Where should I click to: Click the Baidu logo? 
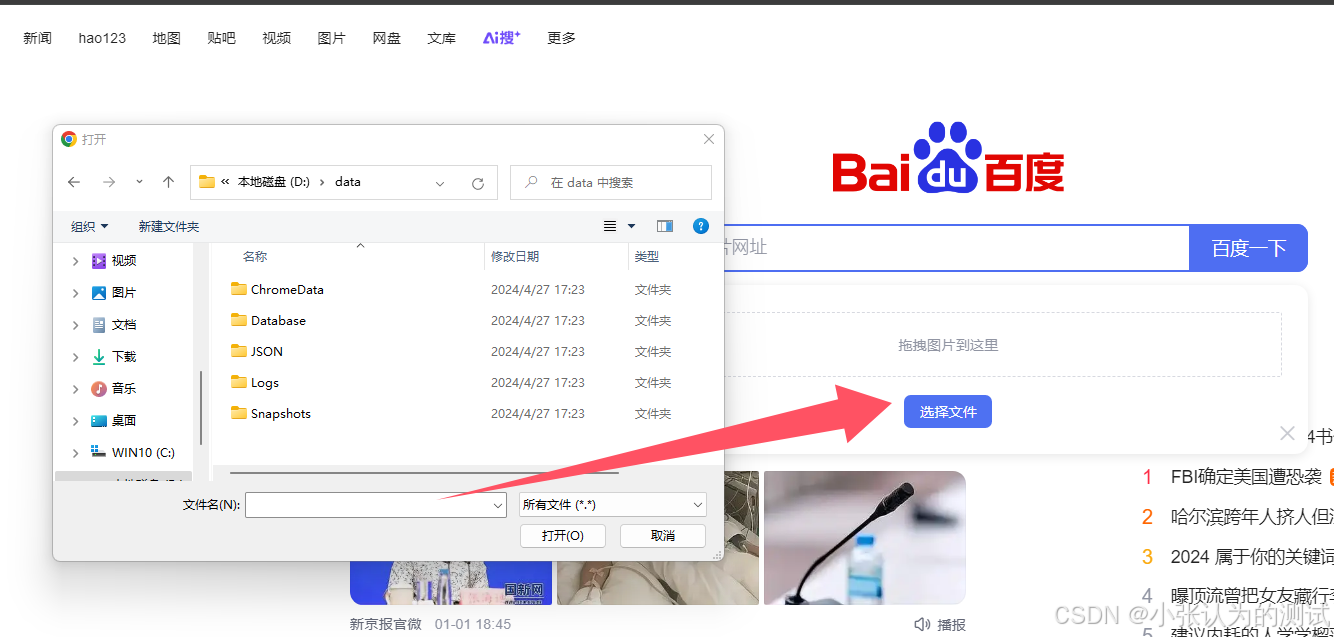tap(948, 158)
